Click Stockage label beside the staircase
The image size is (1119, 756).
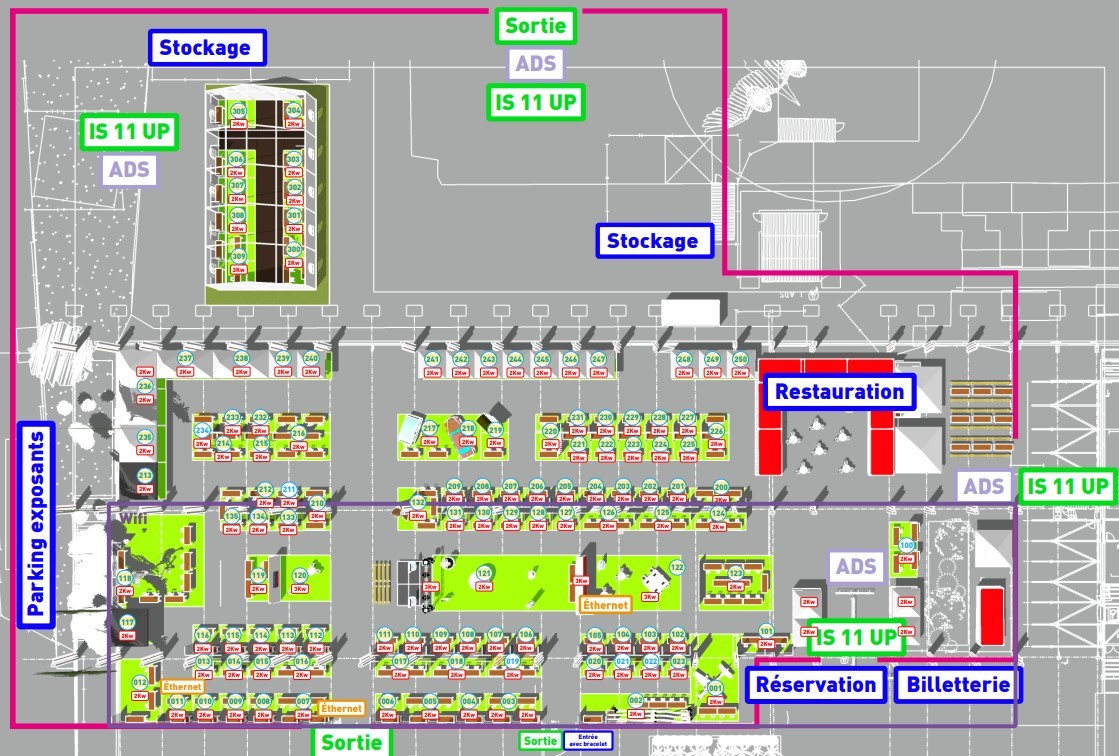(x=654, y=241)
